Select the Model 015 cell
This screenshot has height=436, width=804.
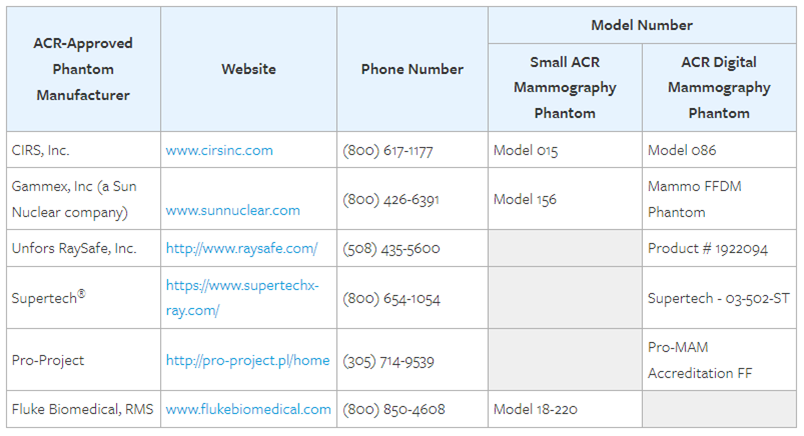point(525,150)
